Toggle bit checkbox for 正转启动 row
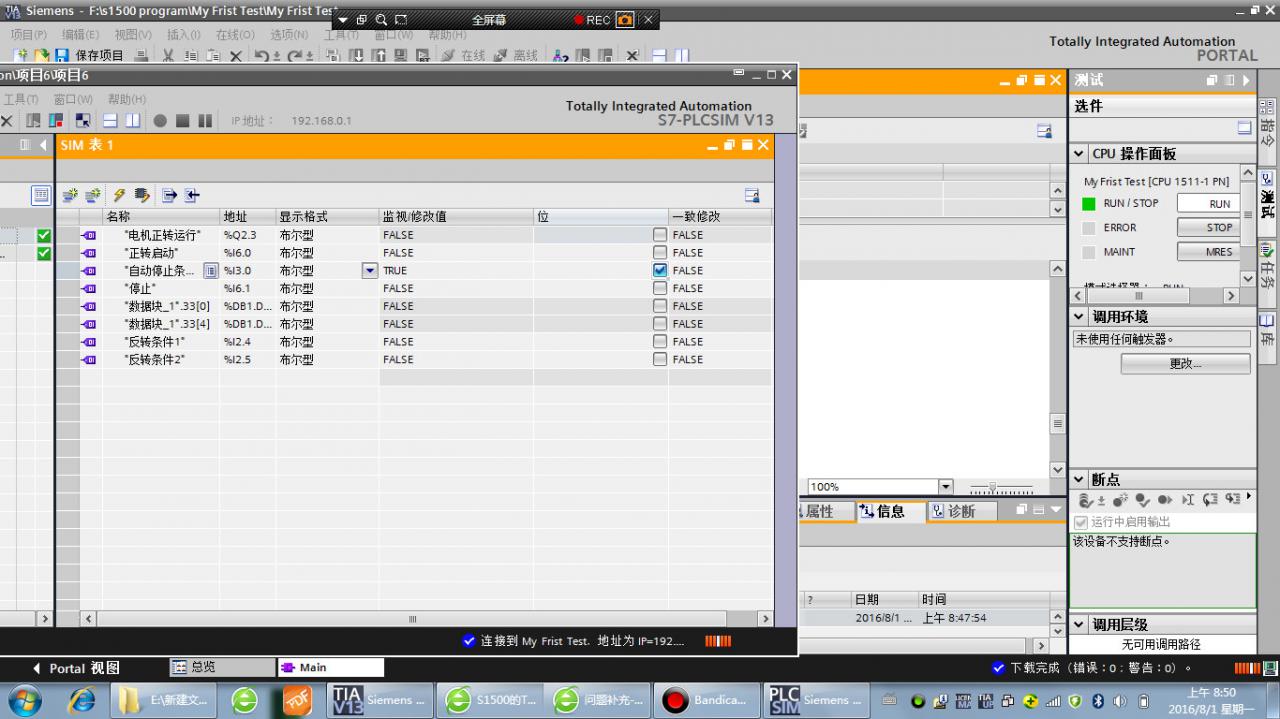The height and width of the screenshot is (719, 1280). click(x=660, y=253)
